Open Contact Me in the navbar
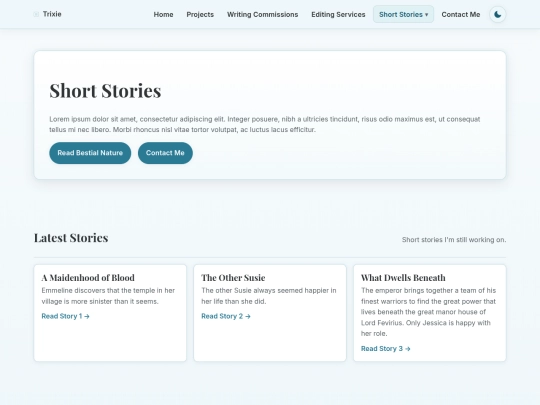The width and height of the screenshot is (540, 405). (461, 14)
